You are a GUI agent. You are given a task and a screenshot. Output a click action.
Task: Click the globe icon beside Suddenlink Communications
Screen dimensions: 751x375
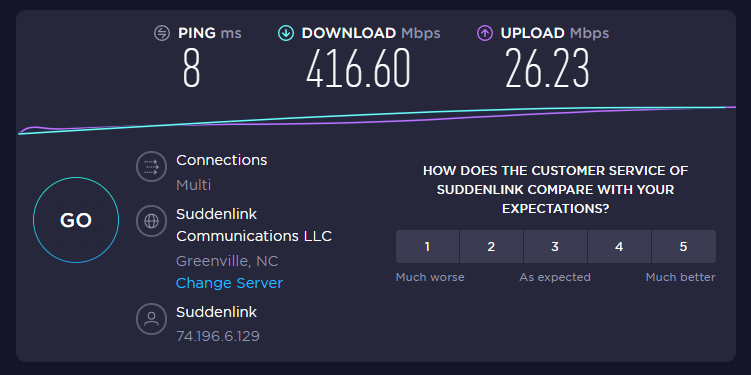[x=151, y=221]
